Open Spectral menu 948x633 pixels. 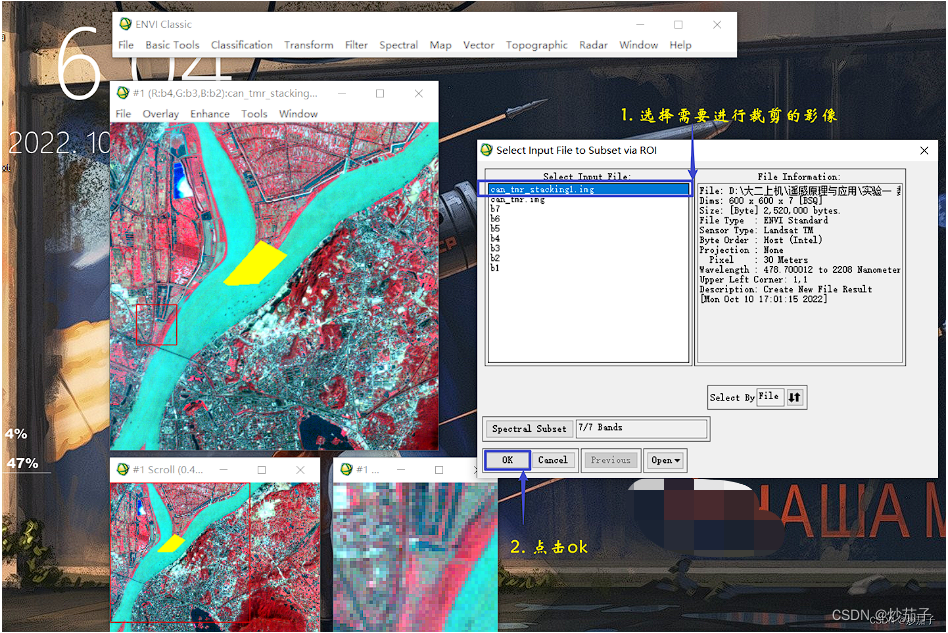point(398,45)
